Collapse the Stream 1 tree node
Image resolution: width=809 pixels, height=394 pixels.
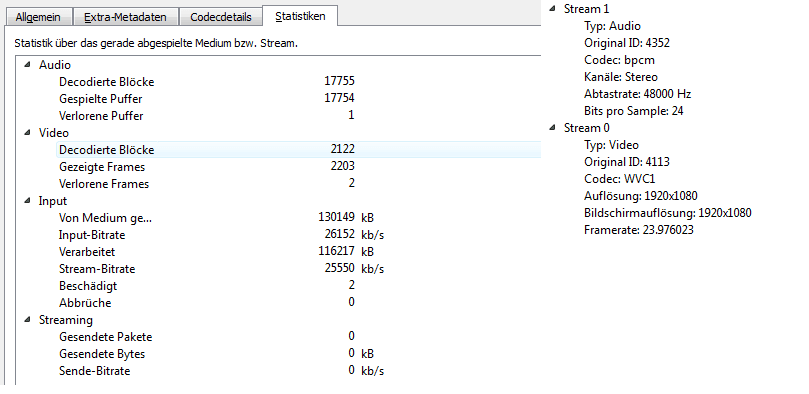pos(553,9)
